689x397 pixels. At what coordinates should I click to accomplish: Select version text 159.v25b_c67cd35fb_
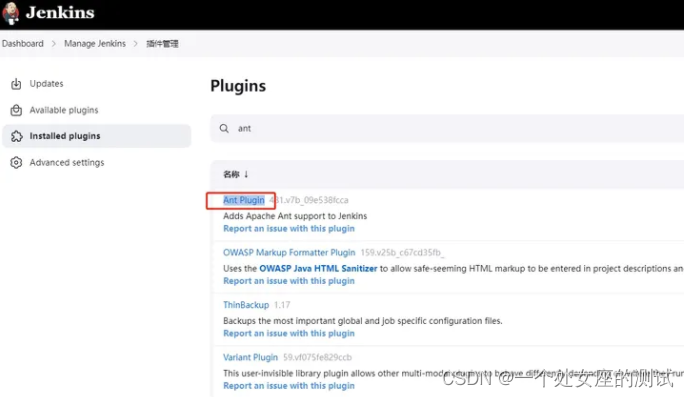click(x=403, y=252)
